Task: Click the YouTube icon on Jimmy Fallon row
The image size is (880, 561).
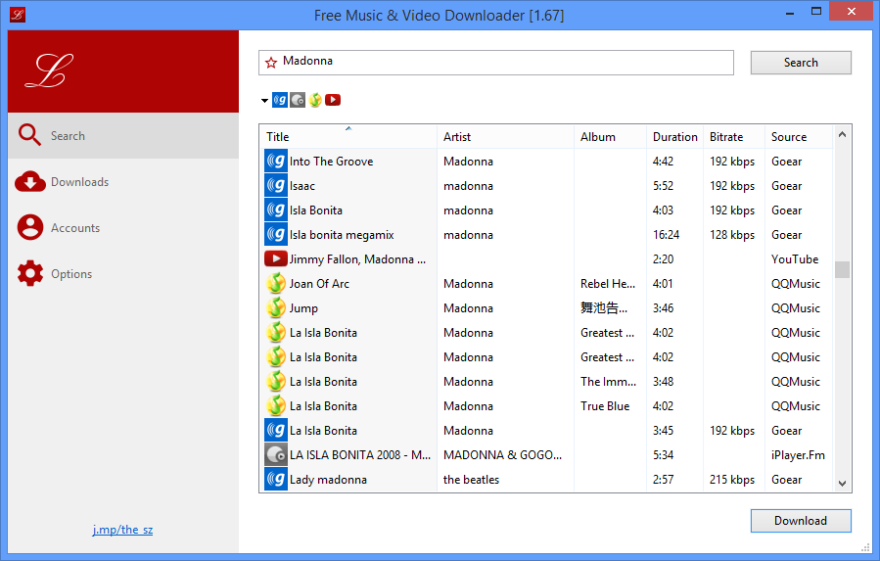Action: (x=276, y=259)
